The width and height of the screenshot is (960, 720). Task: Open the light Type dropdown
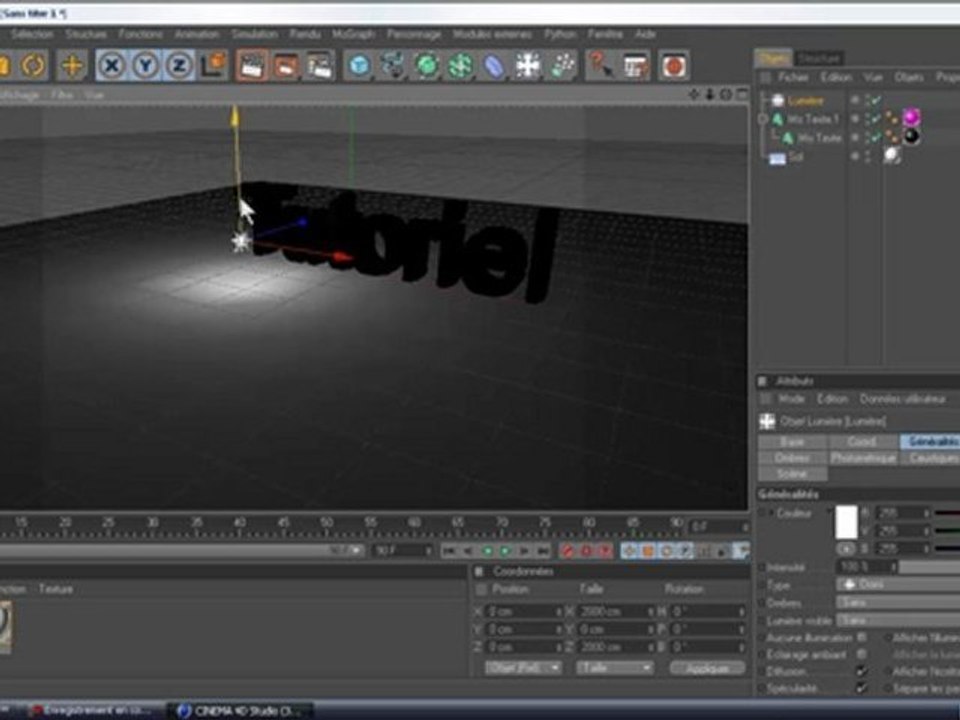898,585
